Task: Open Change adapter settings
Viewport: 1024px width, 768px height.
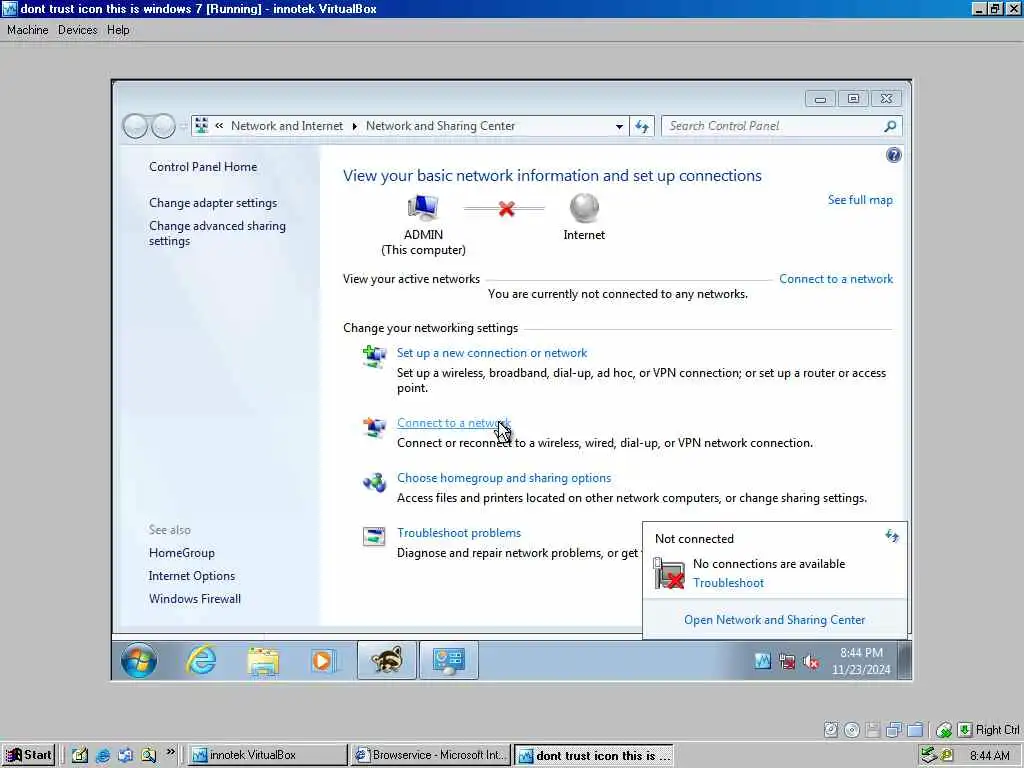Action: click(213, 202)
